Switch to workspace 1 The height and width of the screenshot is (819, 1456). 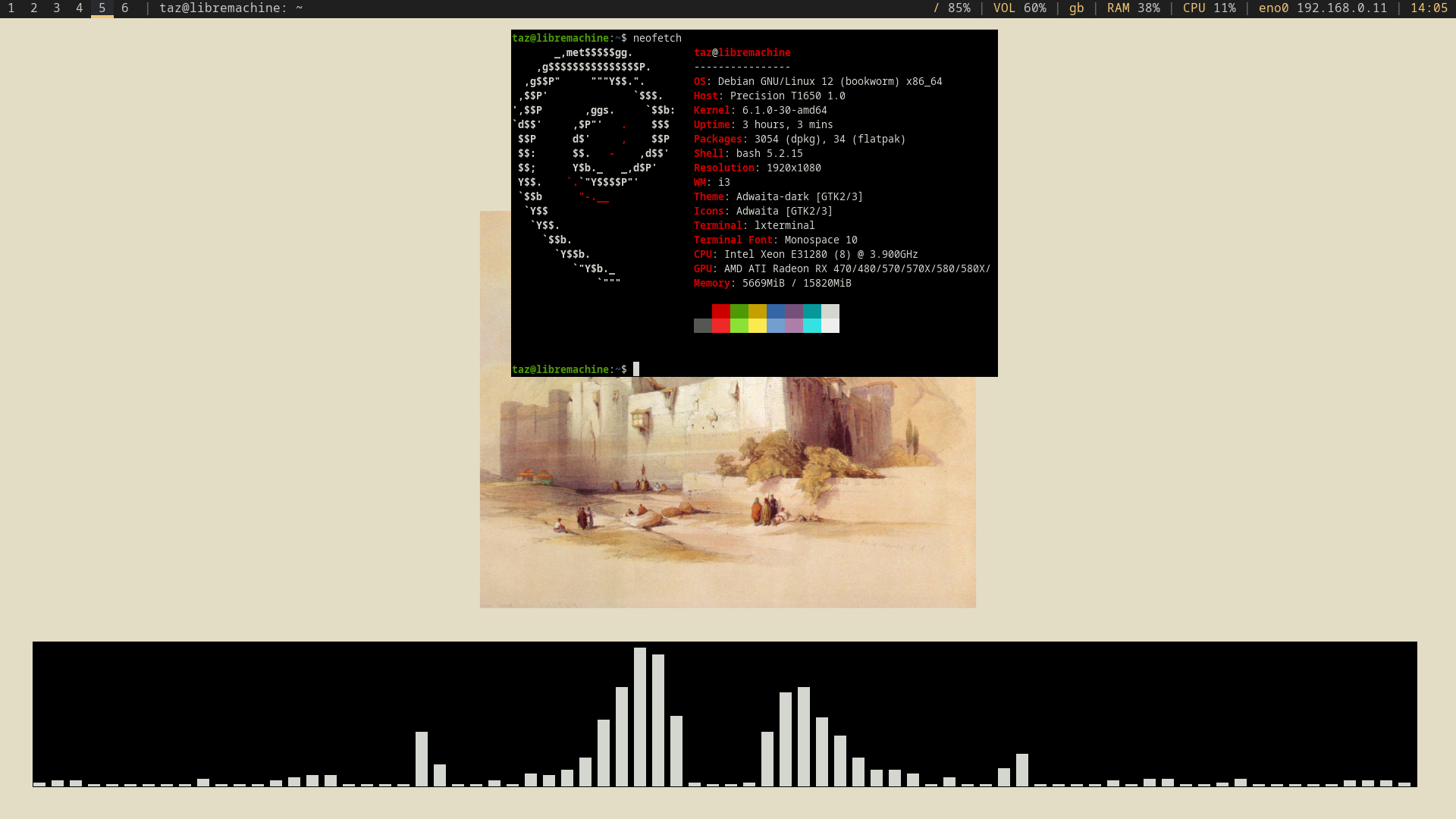click(11, 8)
